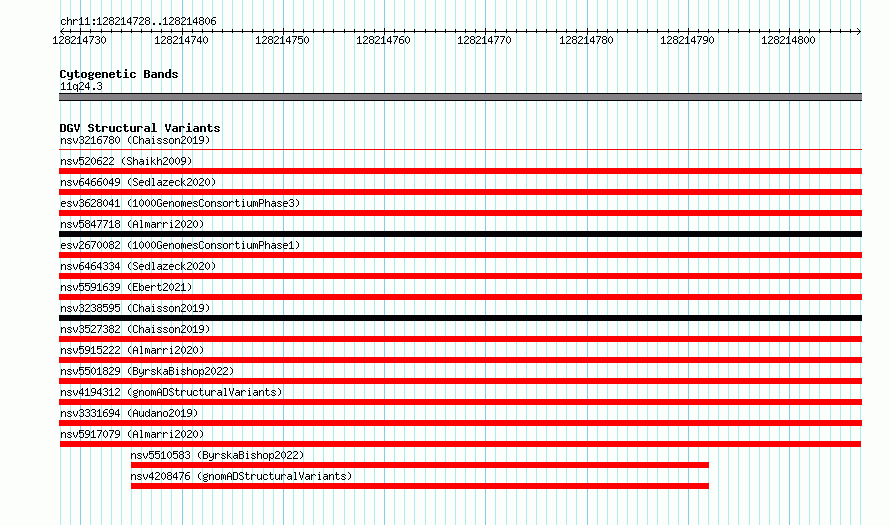Click the Cytogenetic Bands track title
This screenshot has width=890, height=525.
pyautogui.click(x=119, y=74)
